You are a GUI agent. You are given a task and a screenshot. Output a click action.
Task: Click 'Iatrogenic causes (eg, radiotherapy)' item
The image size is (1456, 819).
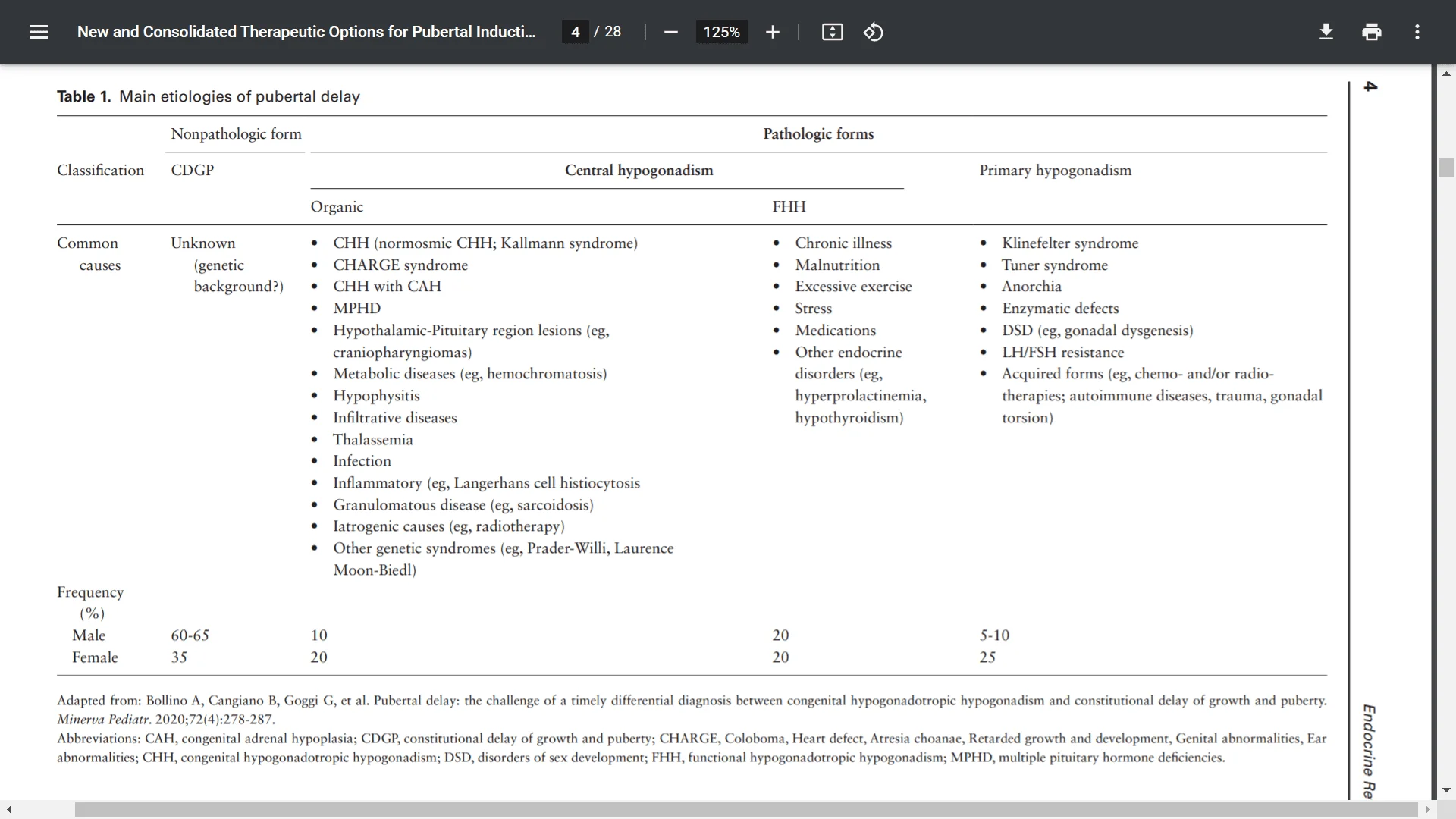click(448, 526)
